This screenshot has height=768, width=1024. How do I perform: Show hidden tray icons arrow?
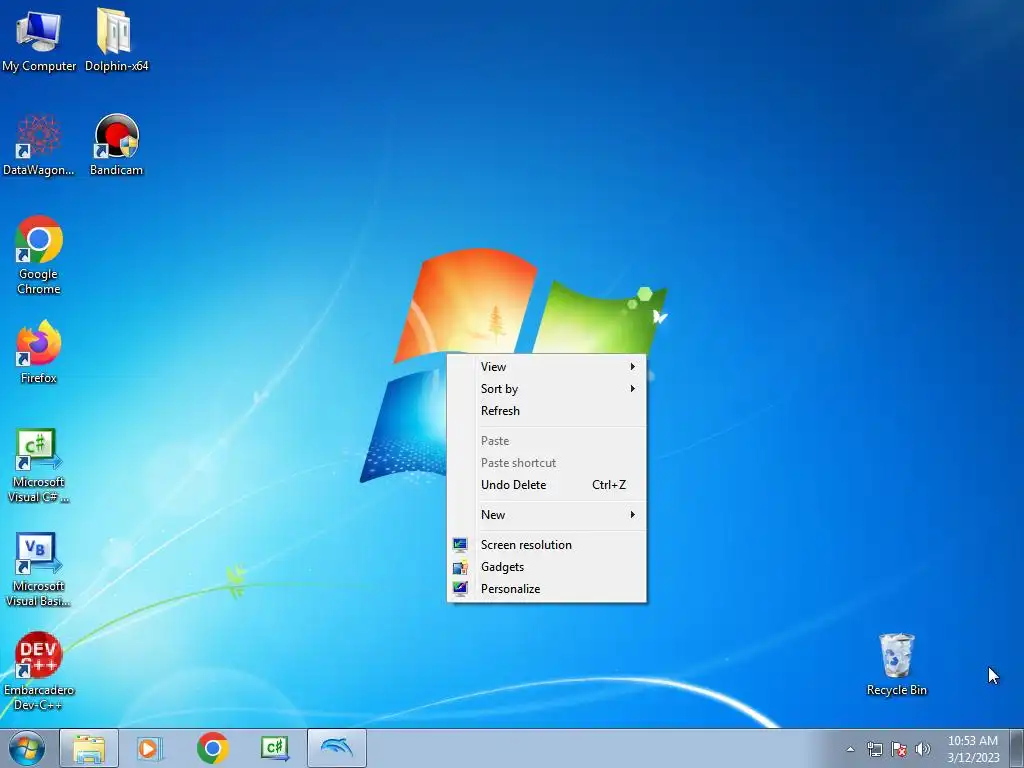[850, 749]
